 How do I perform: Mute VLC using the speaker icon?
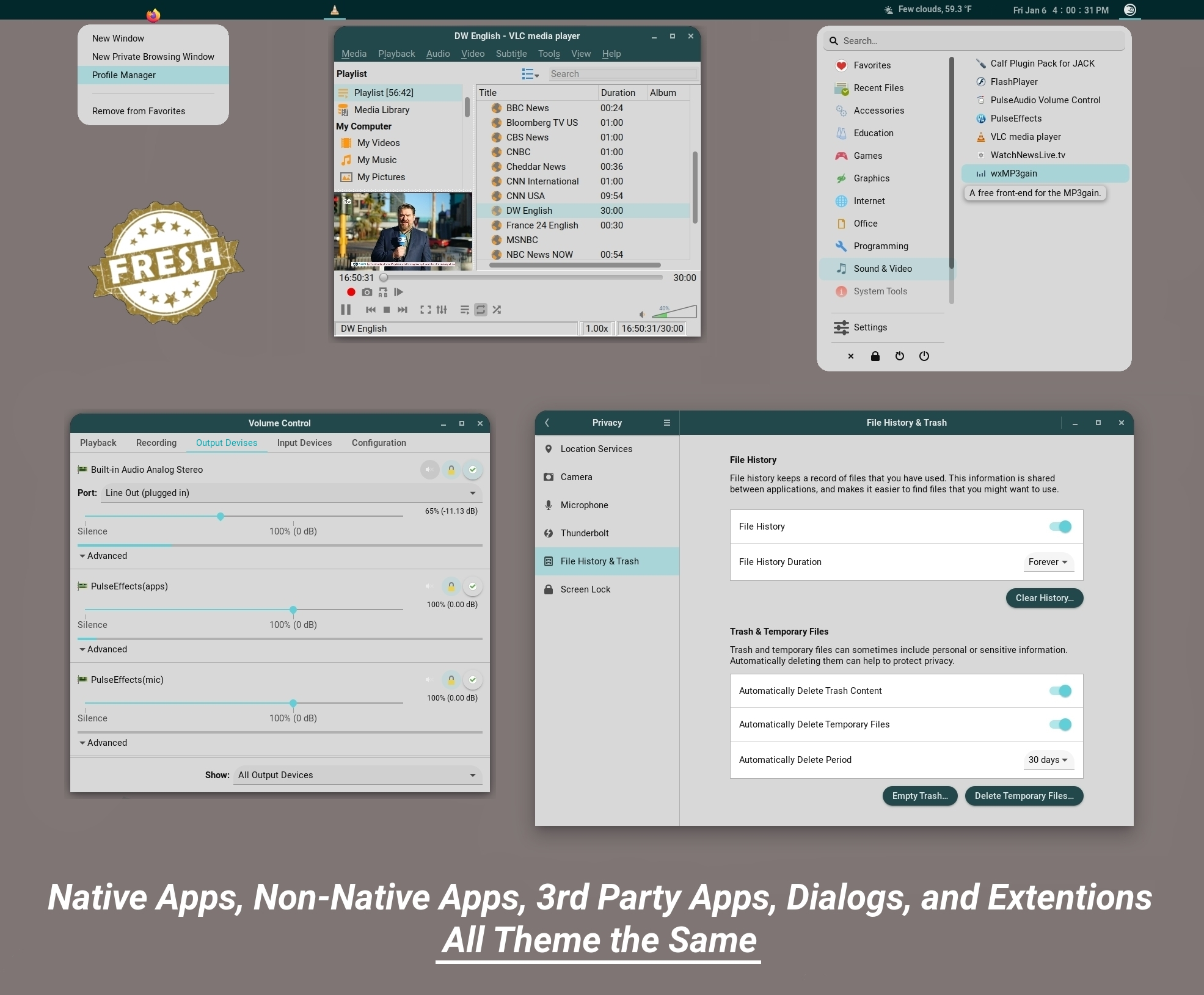(x=643, y=314)
